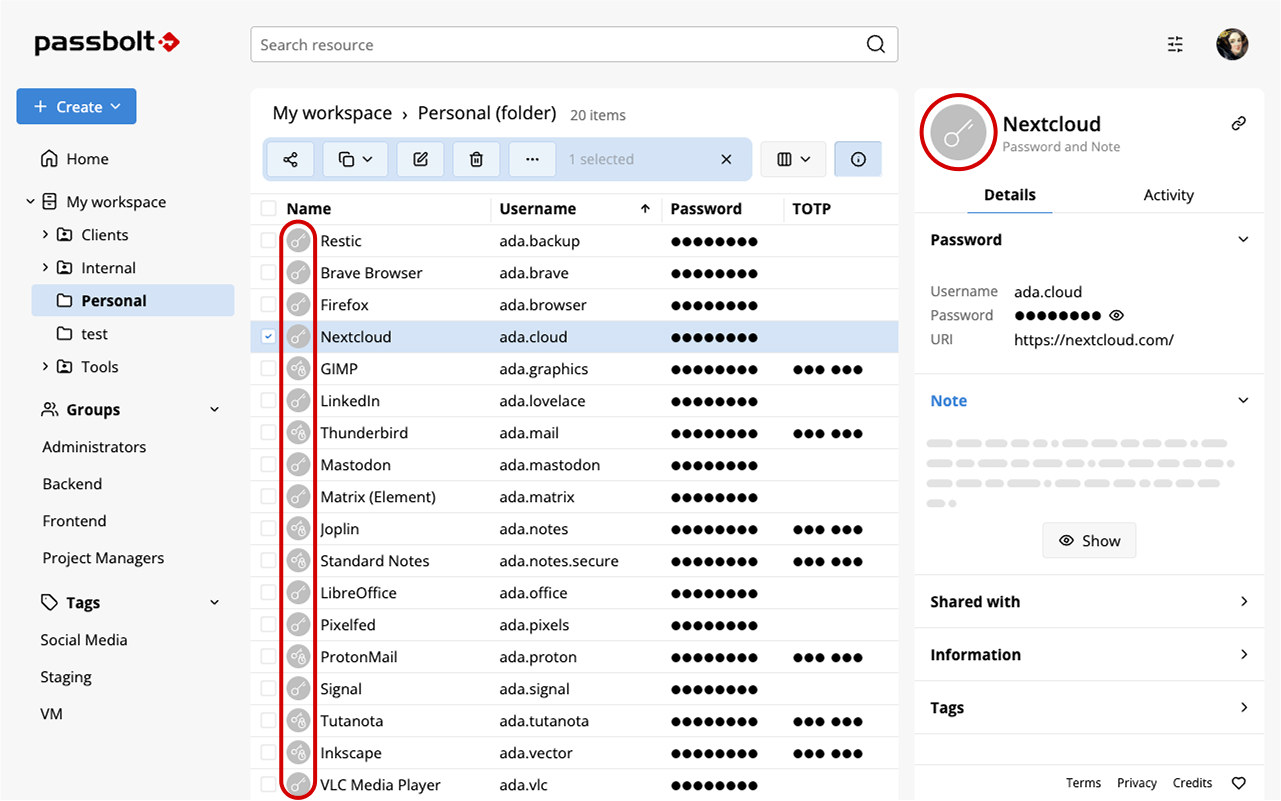Expand the Clients folder chevron
1281x801 pixels.
(45, 235)
